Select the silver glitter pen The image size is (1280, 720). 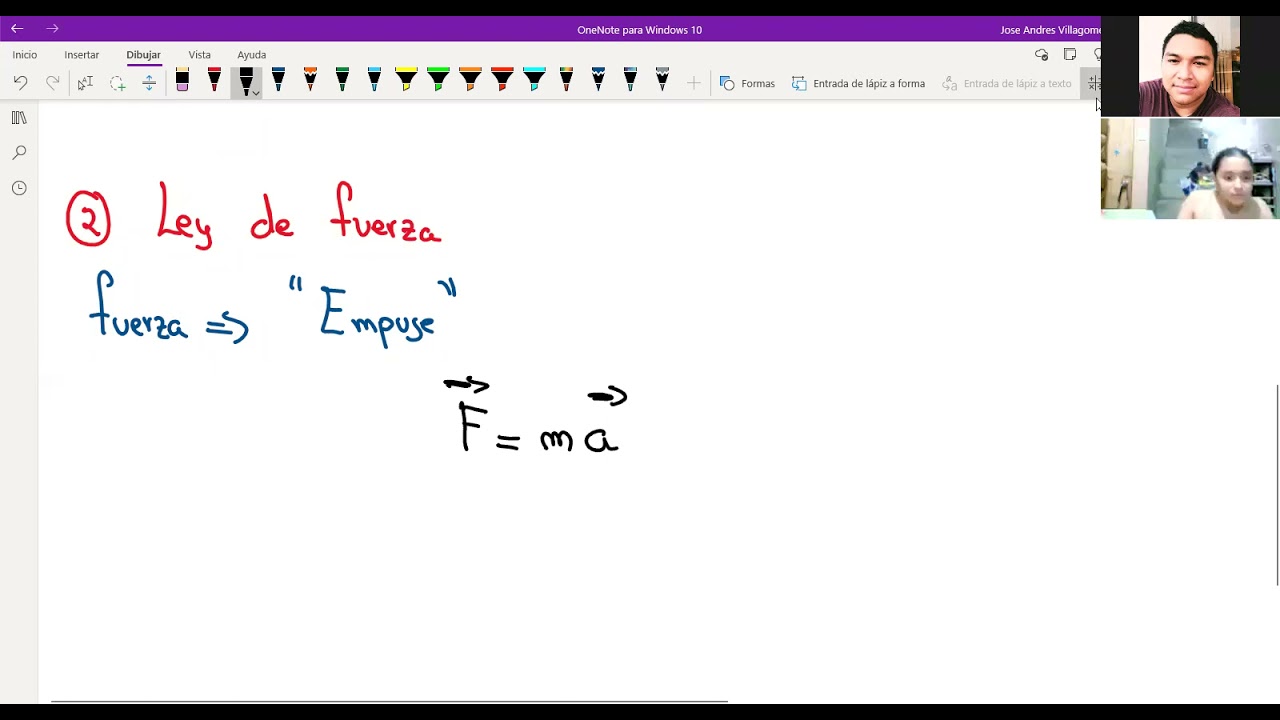pos(662,81)
